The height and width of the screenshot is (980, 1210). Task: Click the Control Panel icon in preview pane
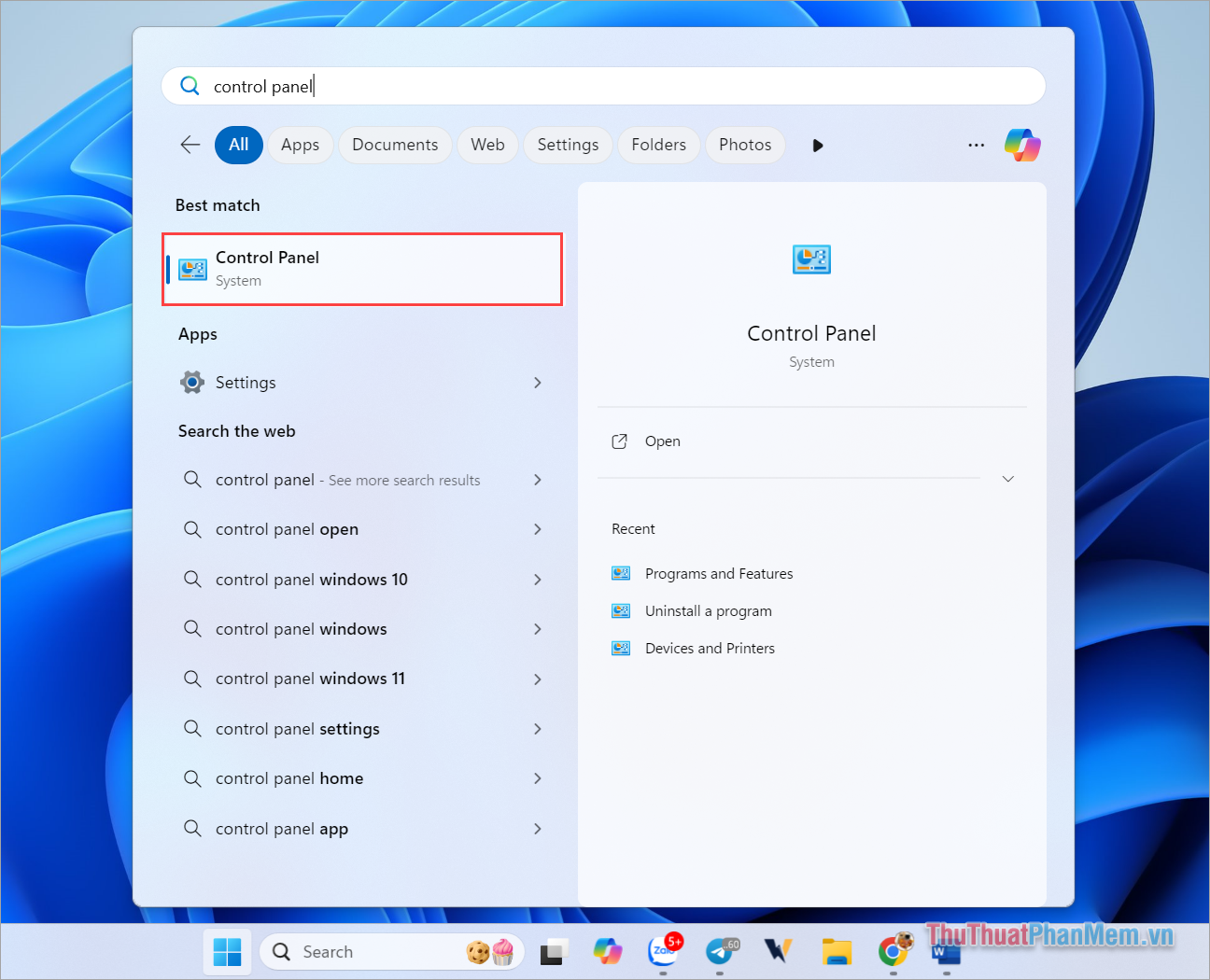pyautogui.click(x=810, y=259)
